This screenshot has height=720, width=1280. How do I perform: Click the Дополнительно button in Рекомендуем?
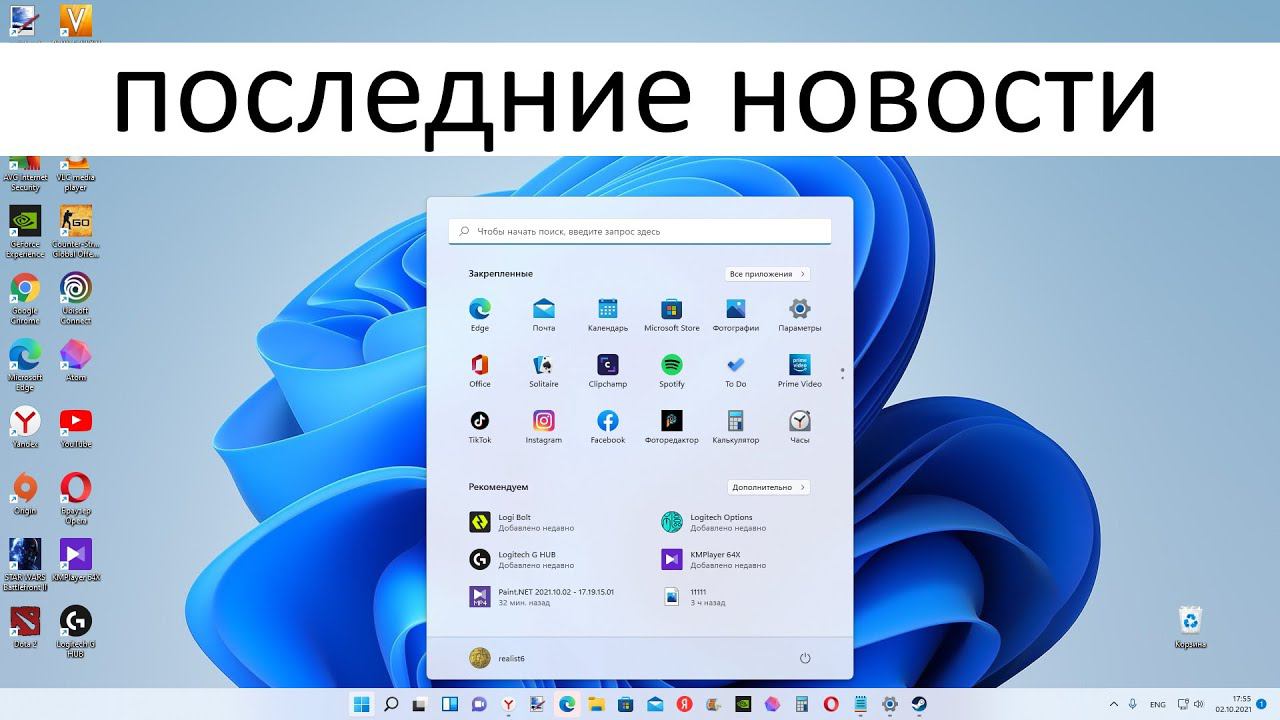(x=768, y=487)
